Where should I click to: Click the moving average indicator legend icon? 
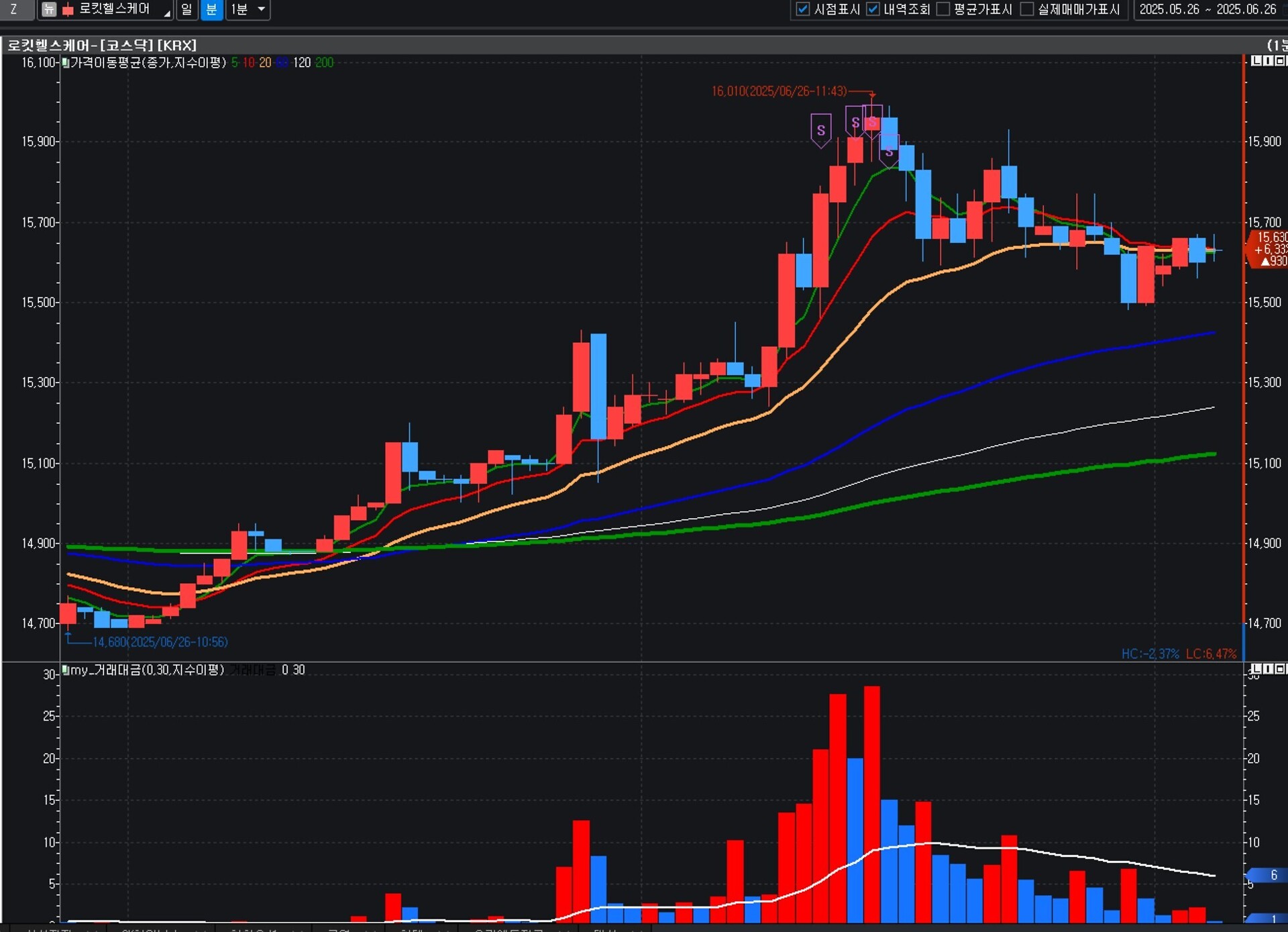66,62
